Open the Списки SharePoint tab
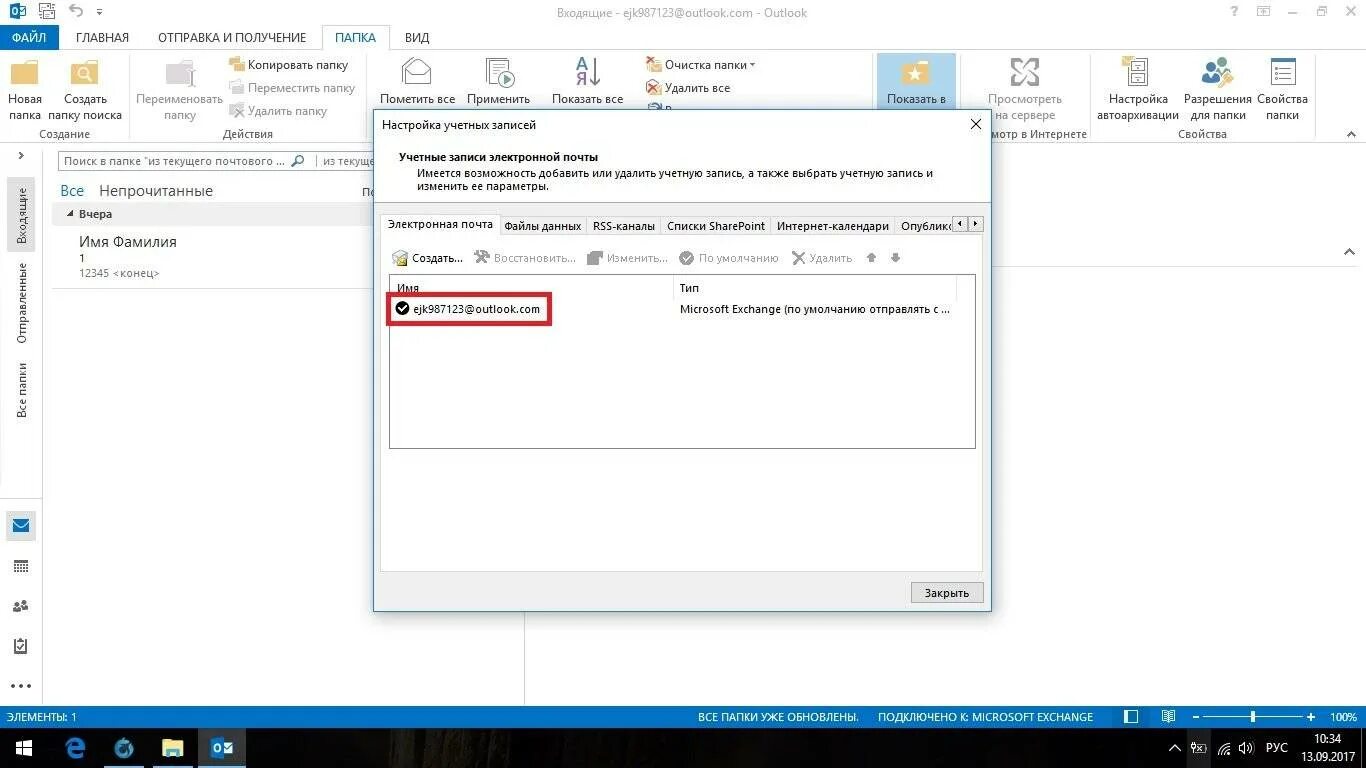This screenshot has width=1366, height=768. pyautogui.click(x=716, y=226)
